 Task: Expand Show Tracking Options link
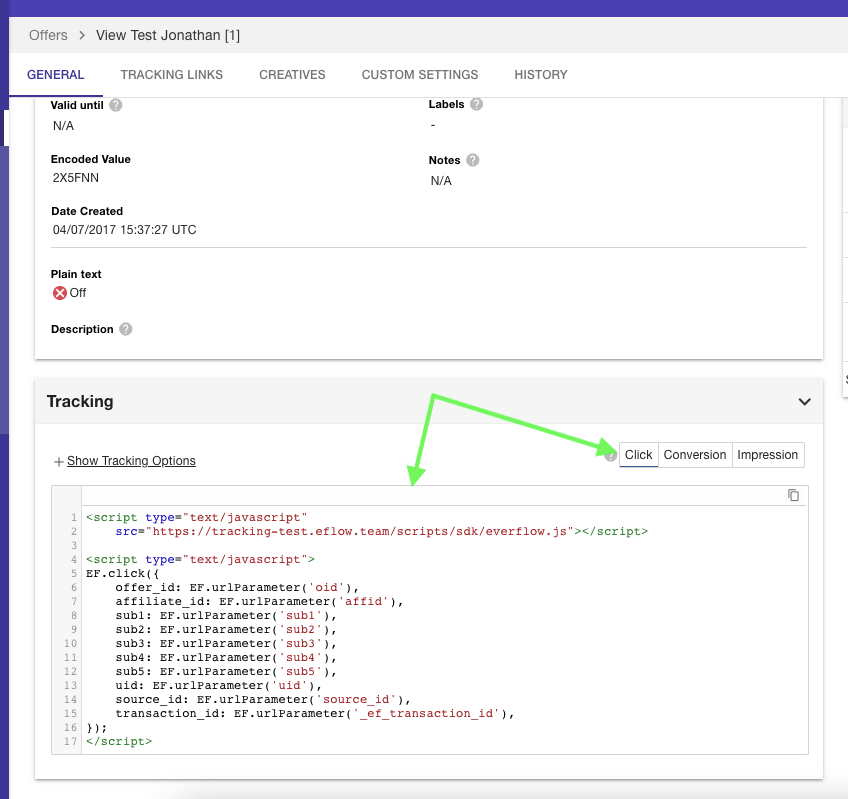pos(131,461)
